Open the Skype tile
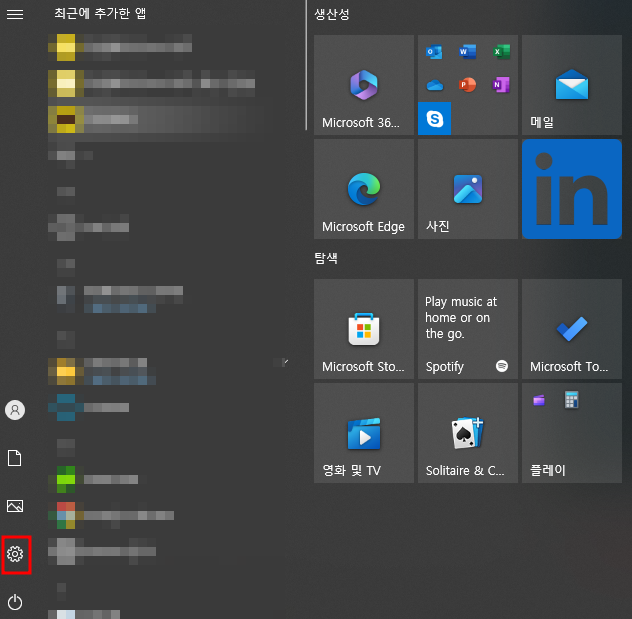 (434, 118)
